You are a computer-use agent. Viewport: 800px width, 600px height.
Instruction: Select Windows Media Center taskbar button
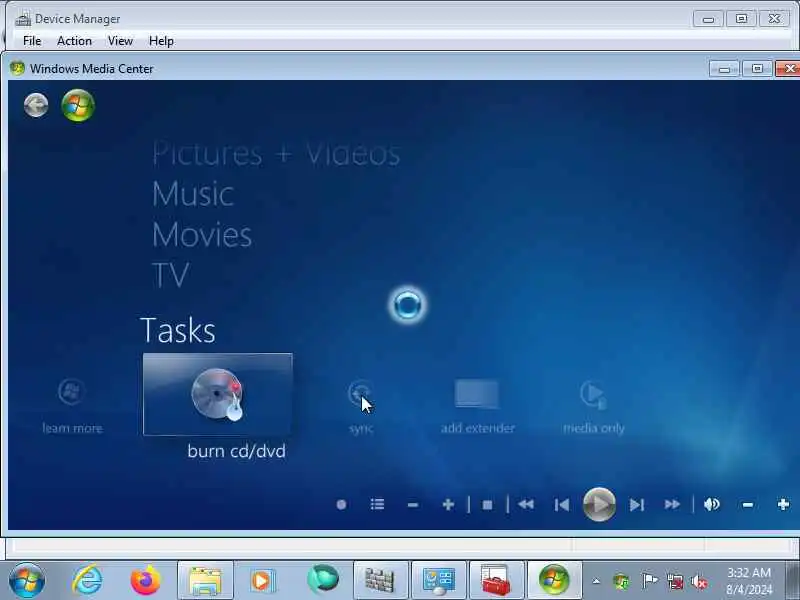click(x=554, y=580)
